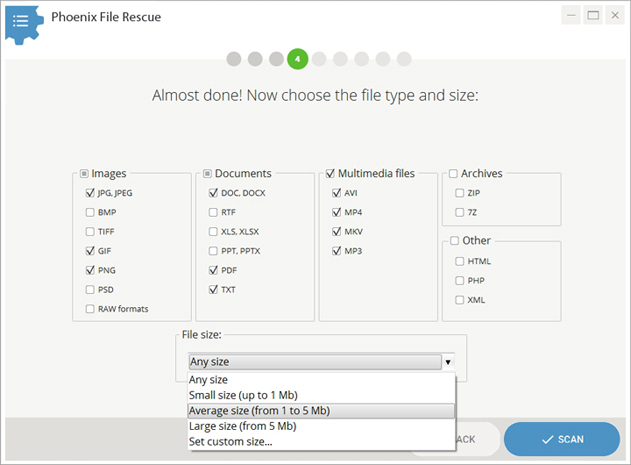Enable the TIFF checkbox

pos(90,231)
